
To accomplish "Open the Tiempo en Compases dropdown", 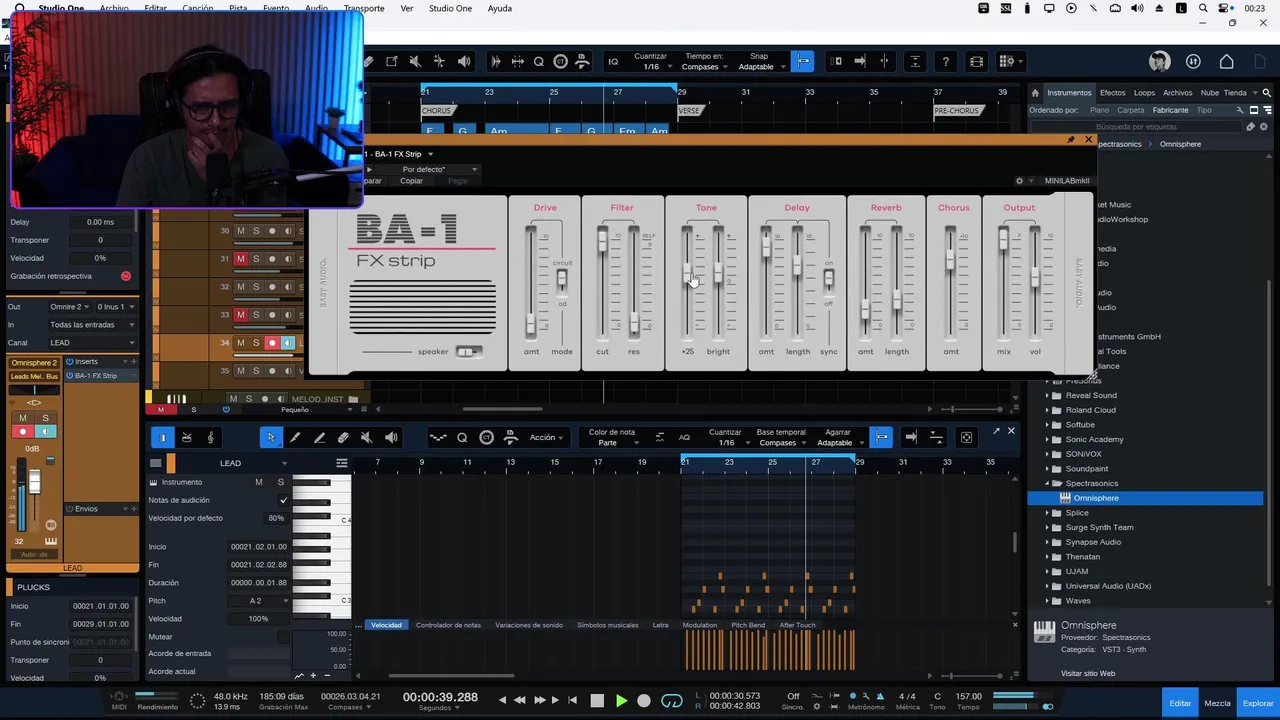I will (x=705, y=67).
